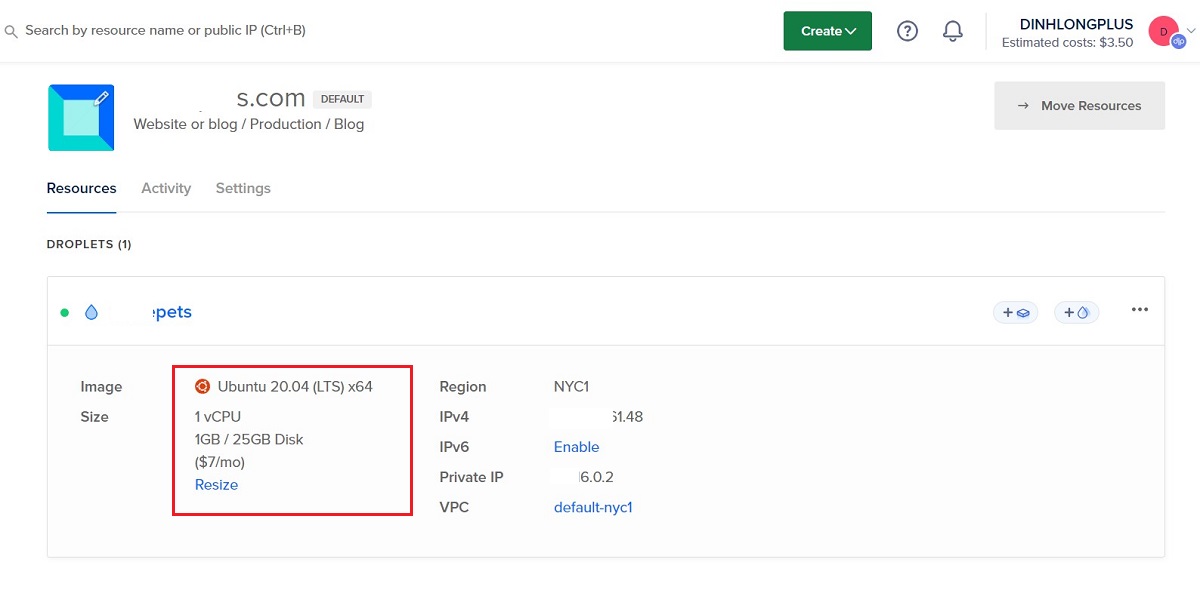
Task: Click the search magnifier icon
Action: pyautogui.click(x=10, y=30)
